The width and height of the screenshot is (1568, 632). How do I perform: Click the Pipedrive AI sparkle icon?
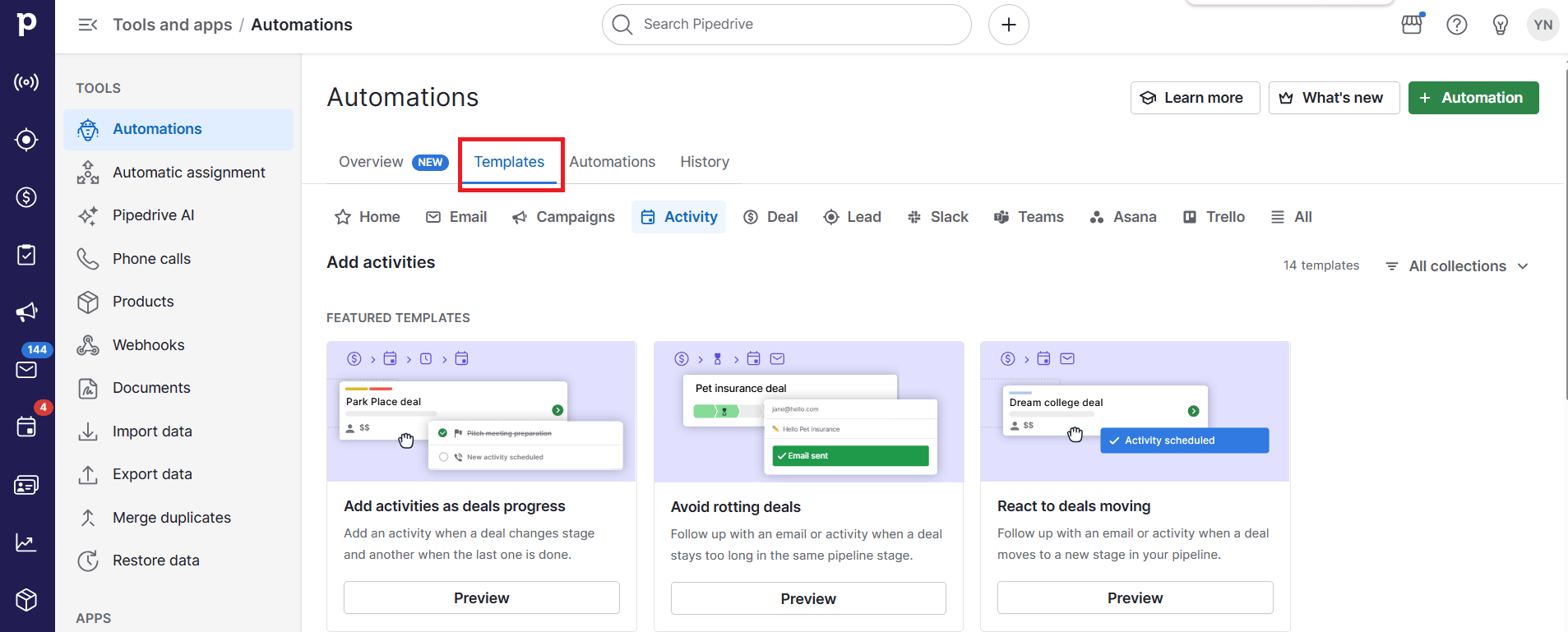click(x=88, y=215)
